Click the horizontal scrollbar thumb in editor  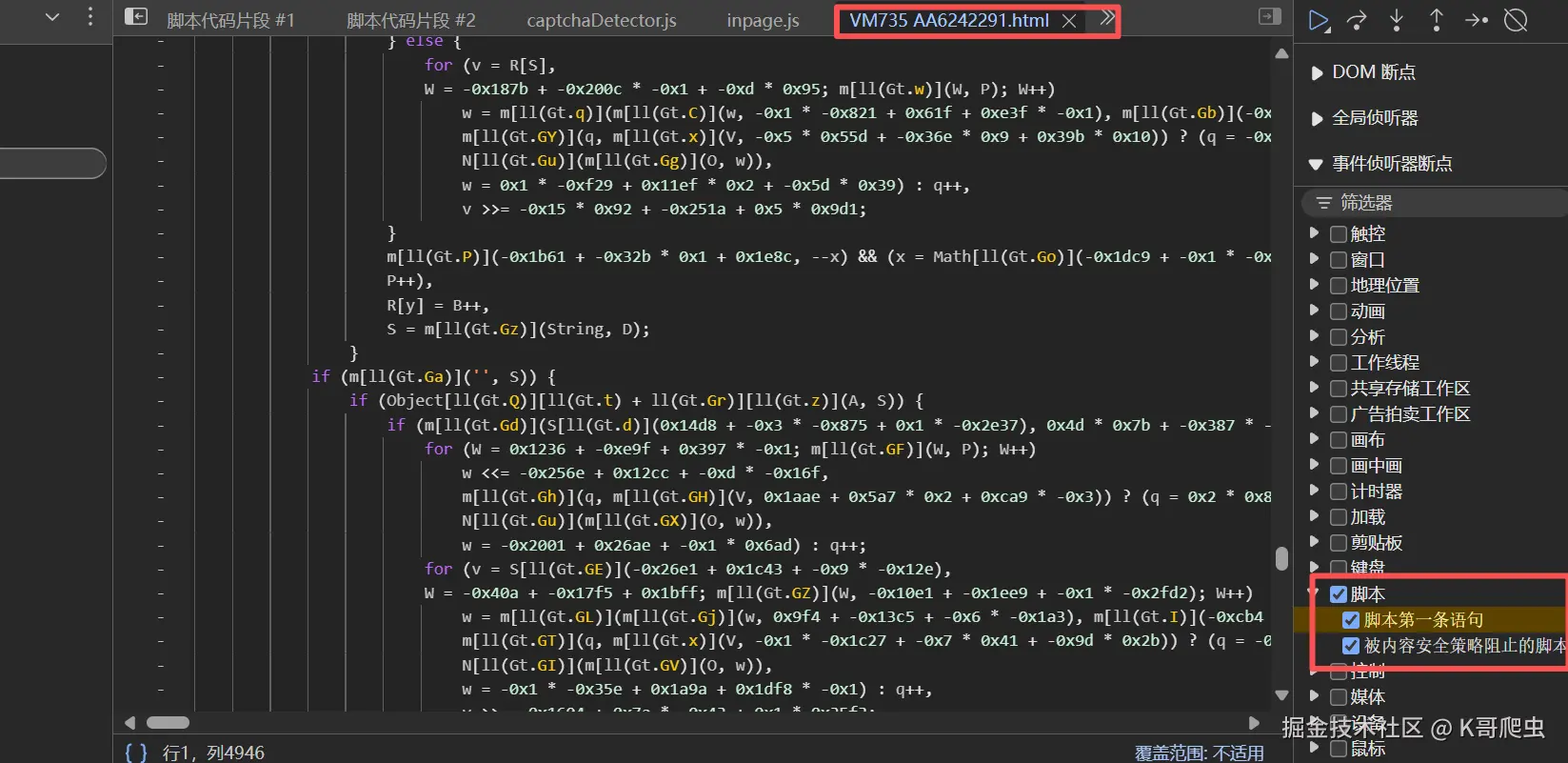[169, 723]
